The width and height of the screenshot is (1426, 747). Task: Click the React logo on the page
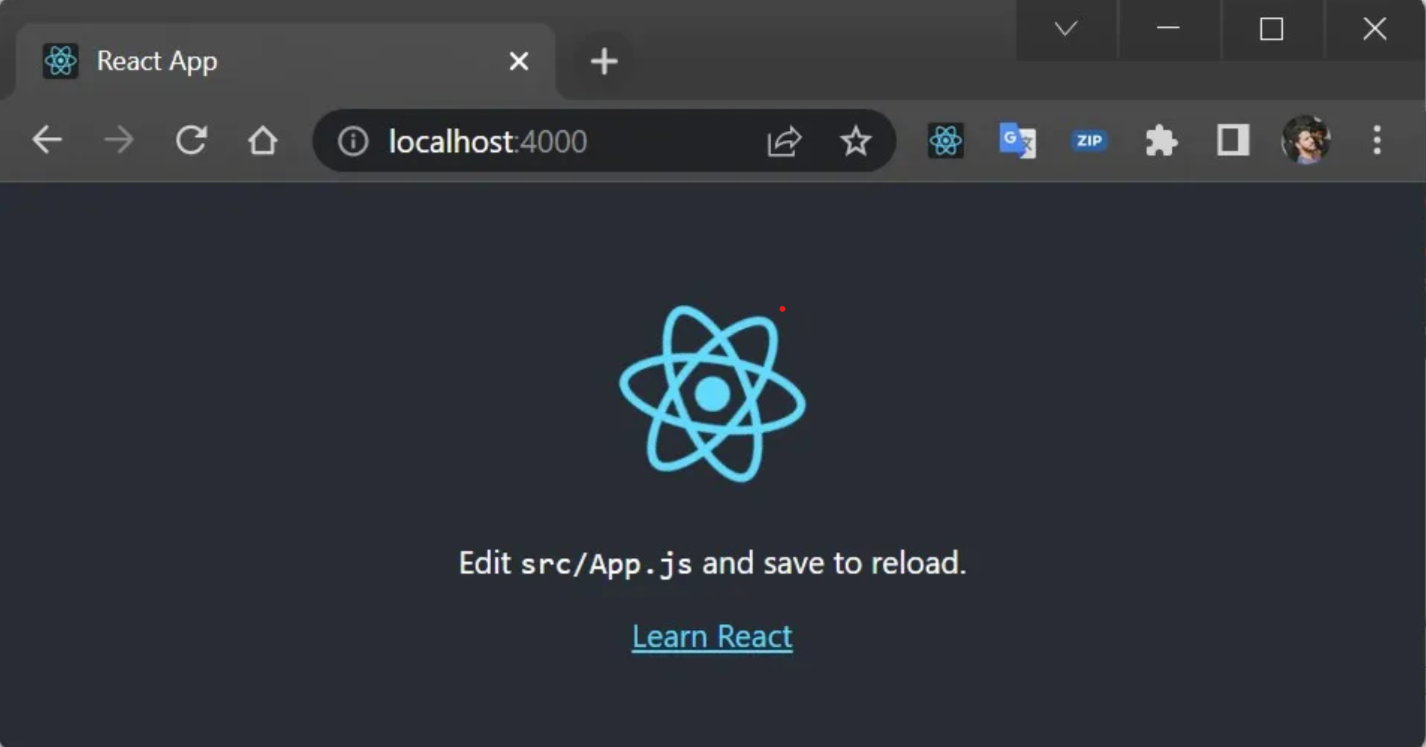712,394
